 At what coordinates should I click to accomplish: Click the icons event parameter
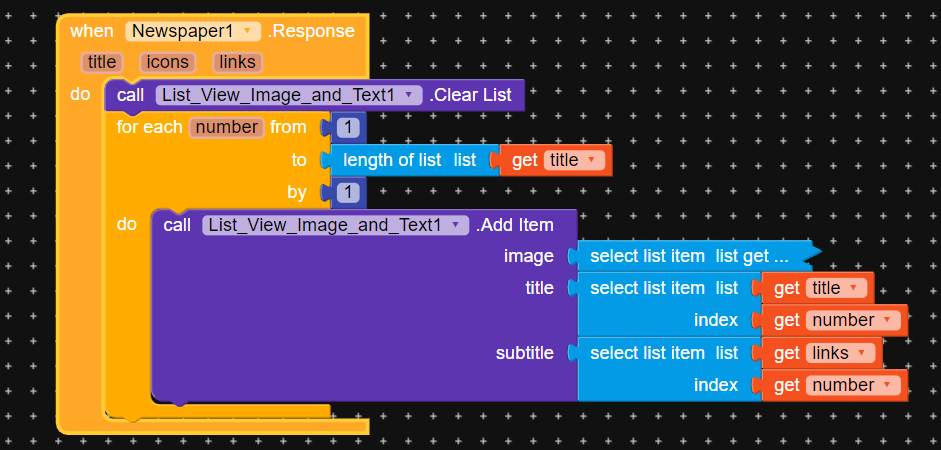pyautogui.click(x=167, y=62)
